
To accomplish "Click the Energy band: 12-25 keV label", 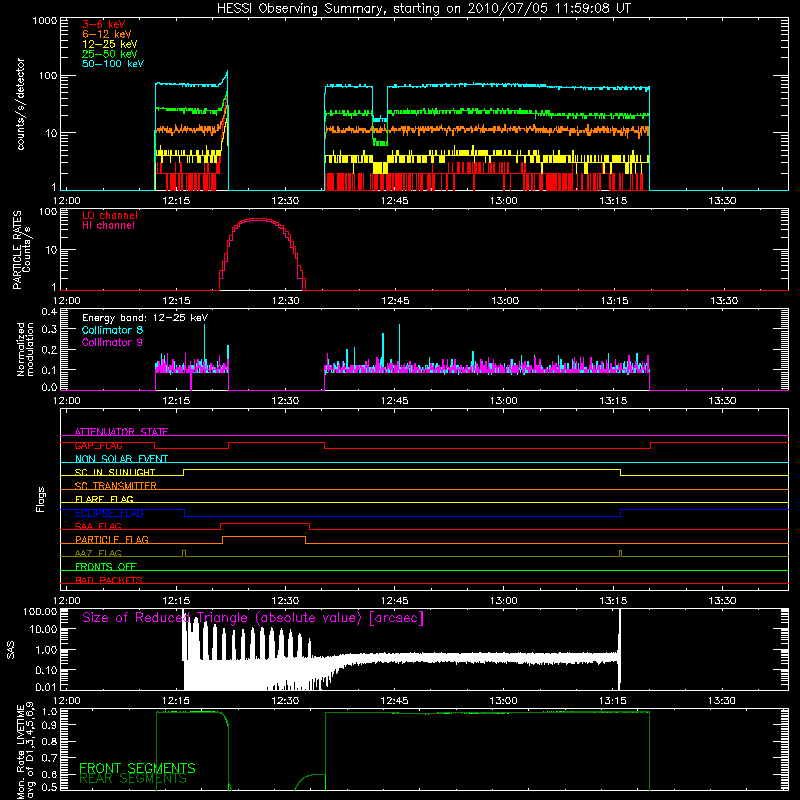I will (x=145, y=318).
